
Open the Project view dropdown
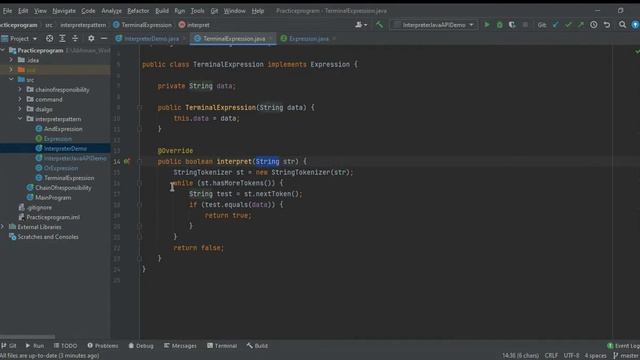pos(19,38)
